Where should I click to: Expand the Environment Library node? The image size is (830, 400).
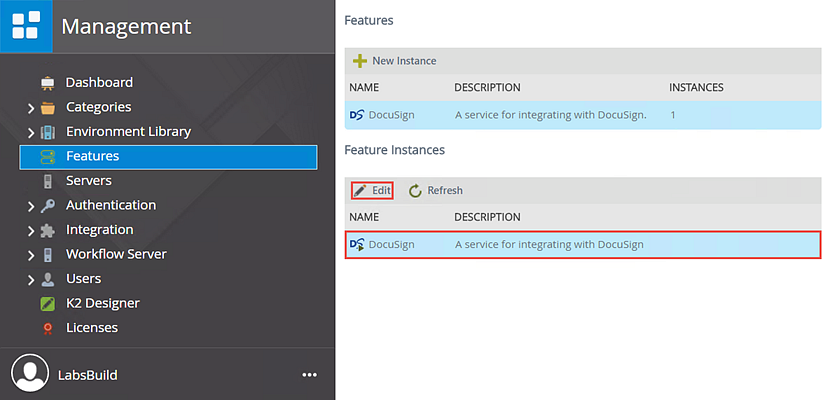(x=31, y=132)
